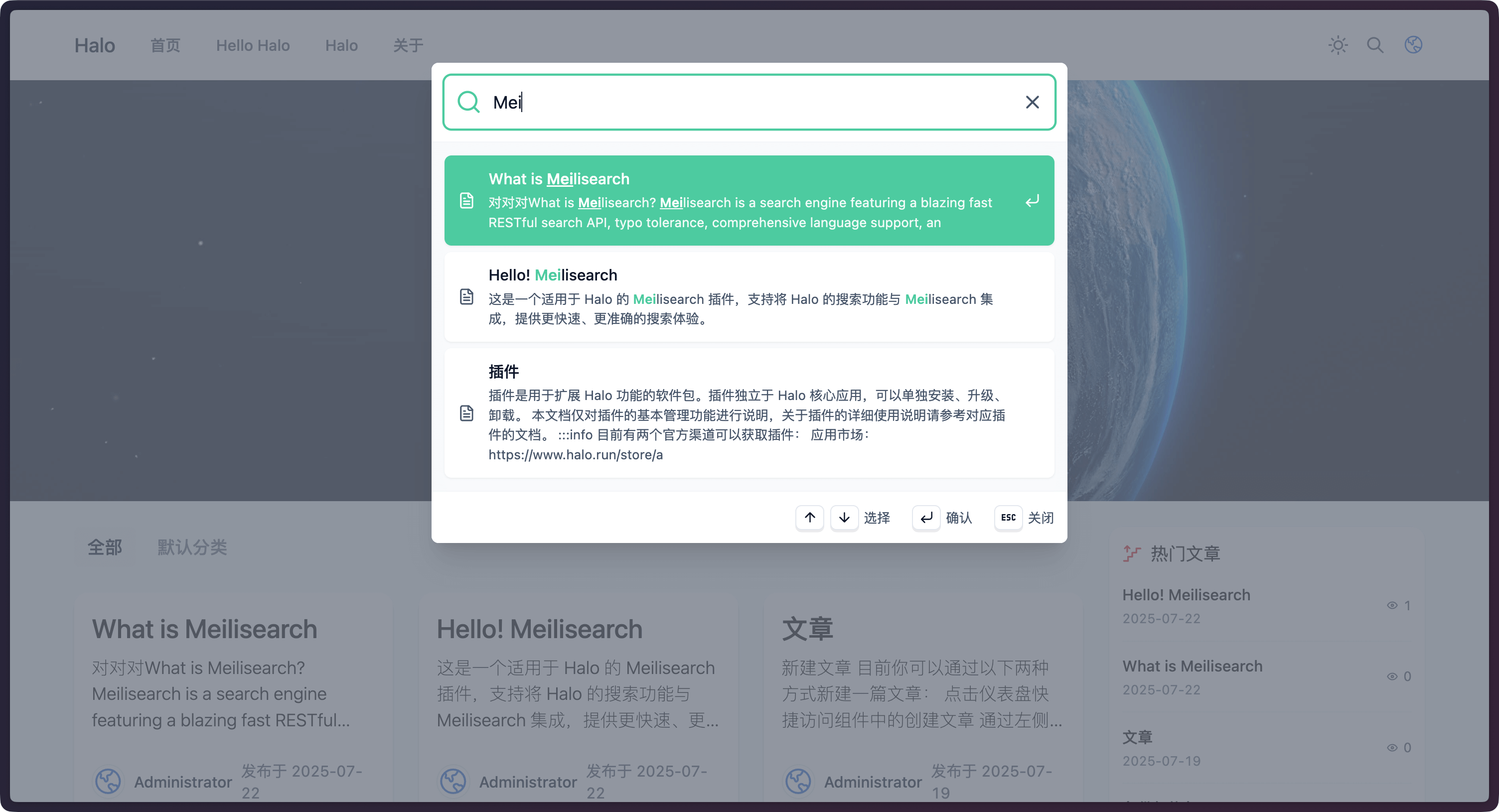Click the green search magnifier icon in modal
This screenshot has width=1499, height=812.
tap(468, 103)
